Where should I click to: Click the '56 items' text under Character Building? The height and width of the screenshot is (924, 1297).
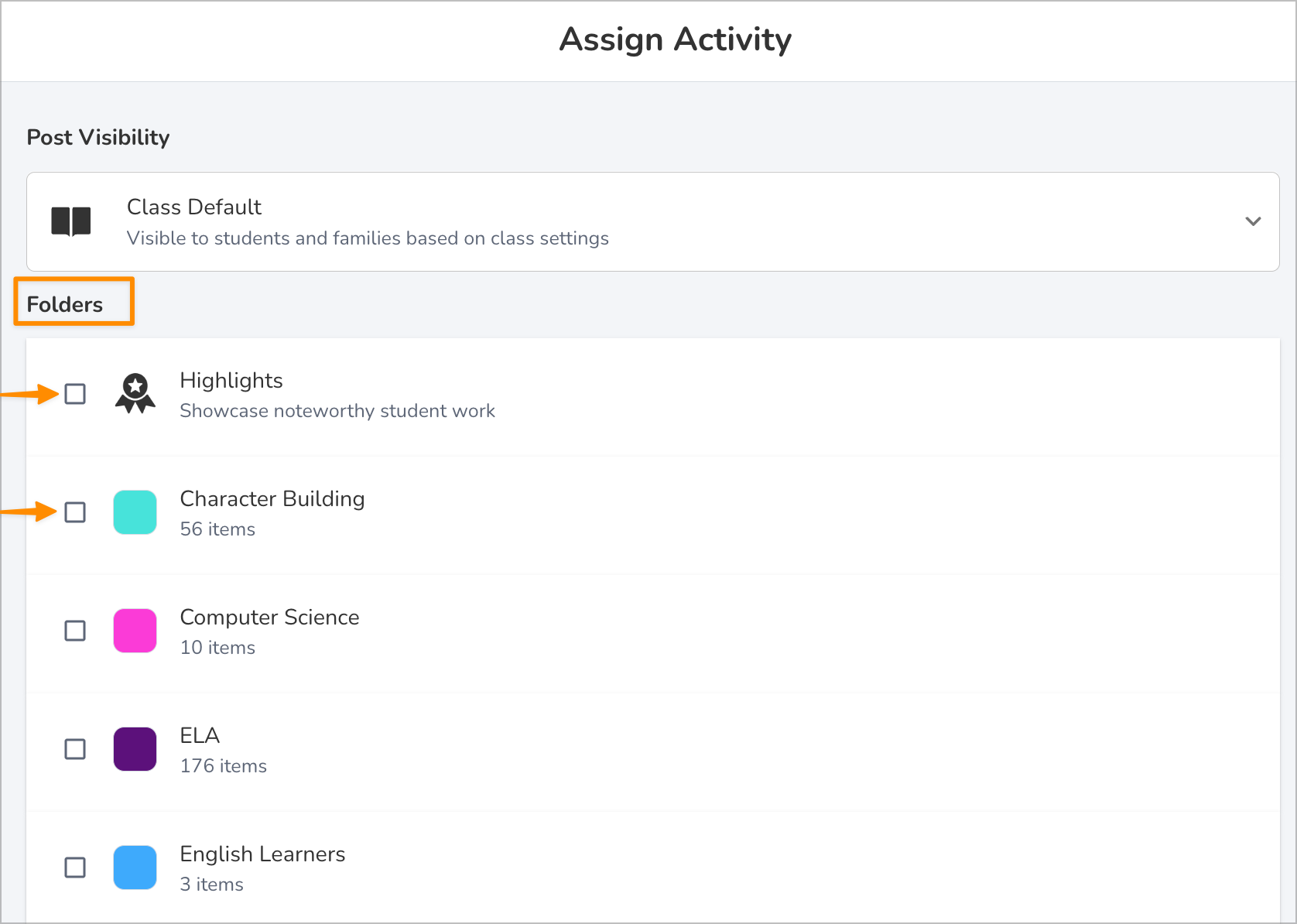217,529
